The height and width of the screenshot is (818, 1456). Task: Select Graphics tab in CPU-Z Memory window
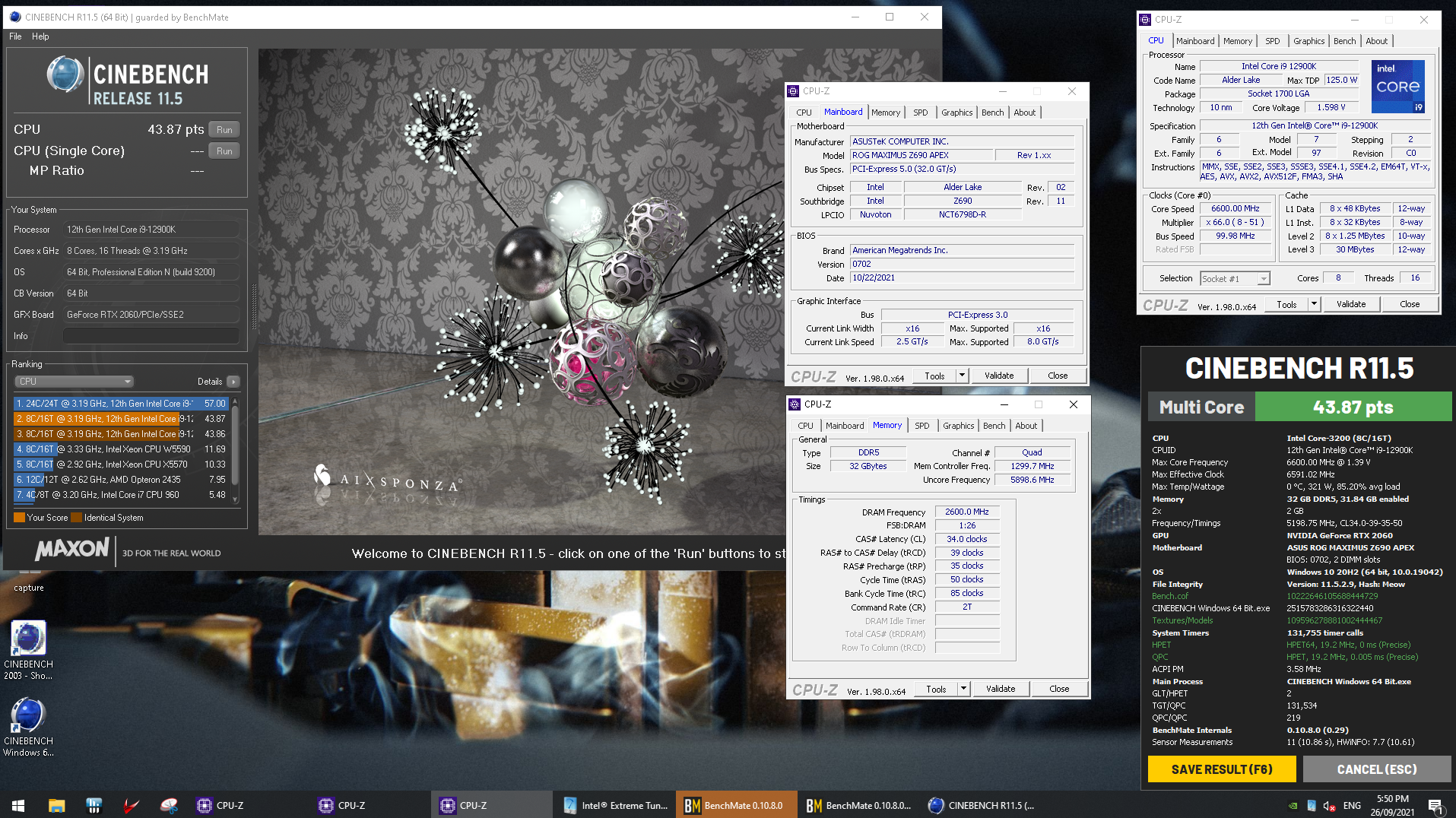pos(958,426)
